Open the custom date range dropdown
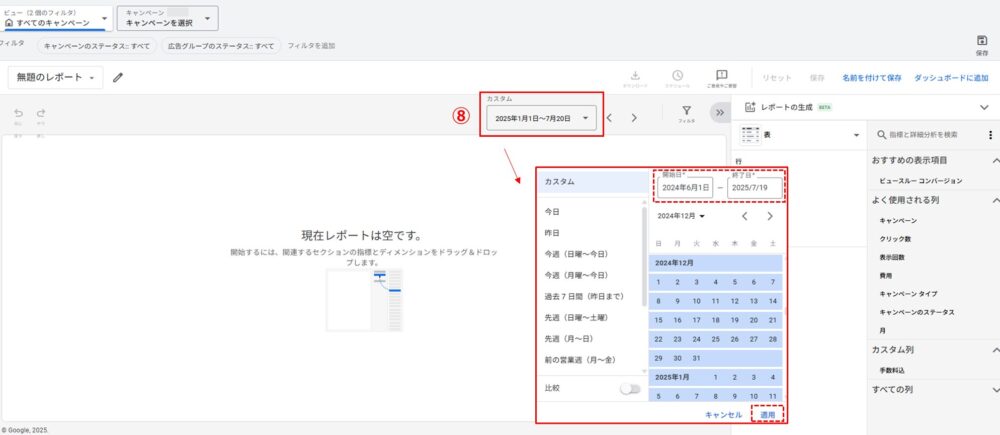 coord(540,118)
